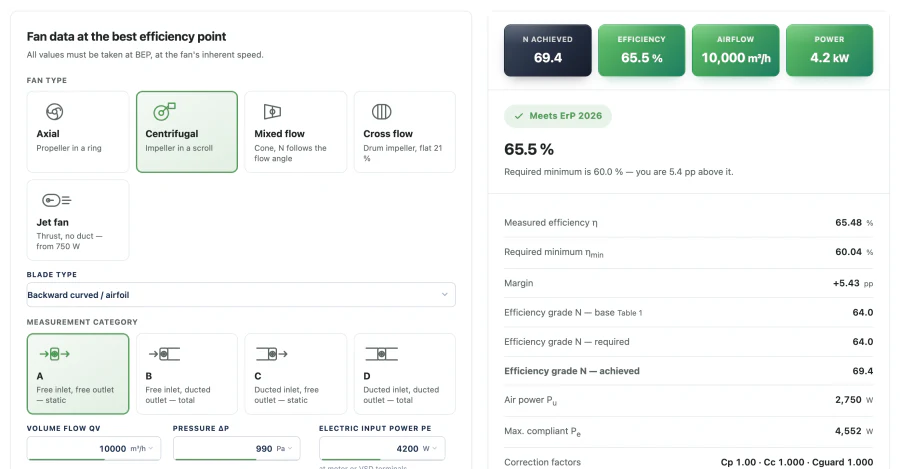Image resolution: width=900 pixels, height=469 pixels.
Task: Click the Meets ErP 2026 status badge
Action: click(558, 116)
